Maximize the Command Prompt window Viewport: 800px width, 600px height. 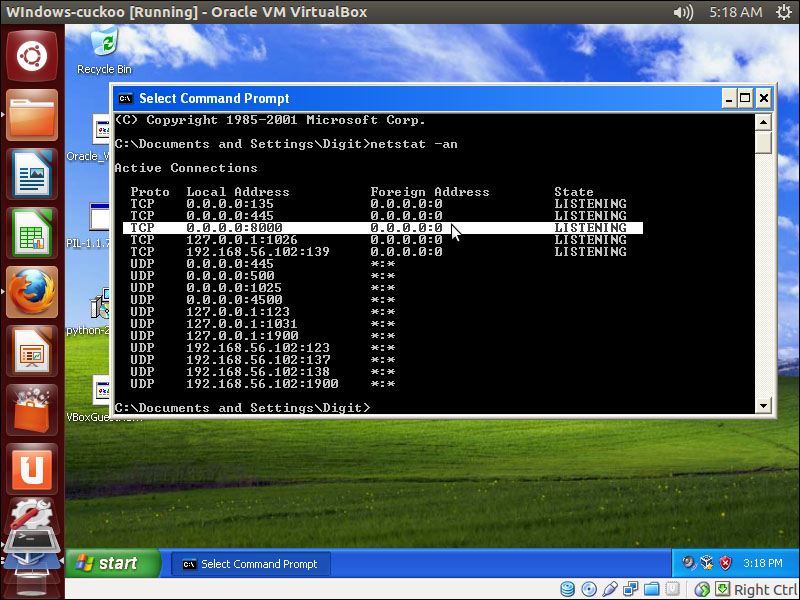point(745,98)
